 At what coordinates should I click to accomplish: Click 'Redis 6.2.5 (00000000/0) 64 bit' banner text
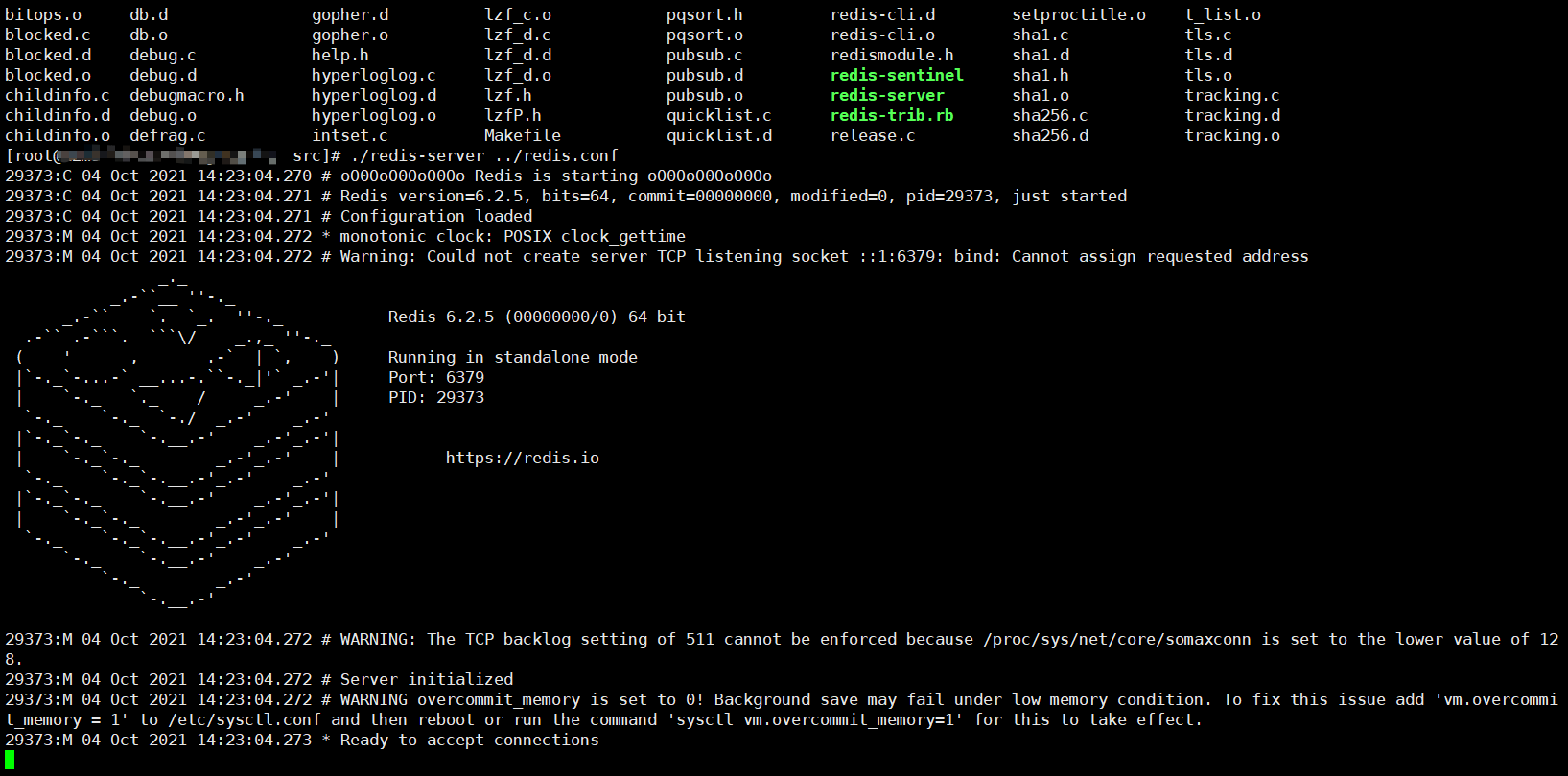coord(537,317)
